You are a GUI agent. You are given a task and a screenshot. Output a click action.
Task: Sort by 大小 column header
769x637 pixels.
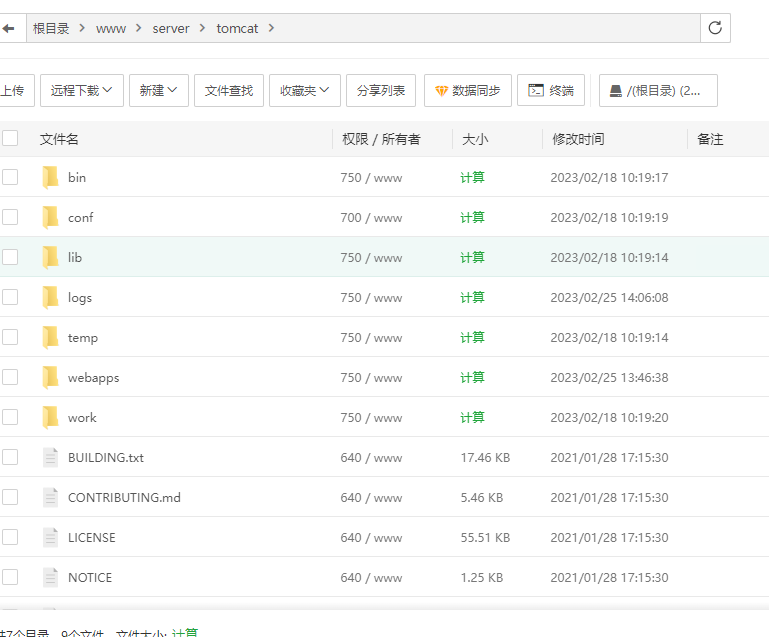coord(475,139)
